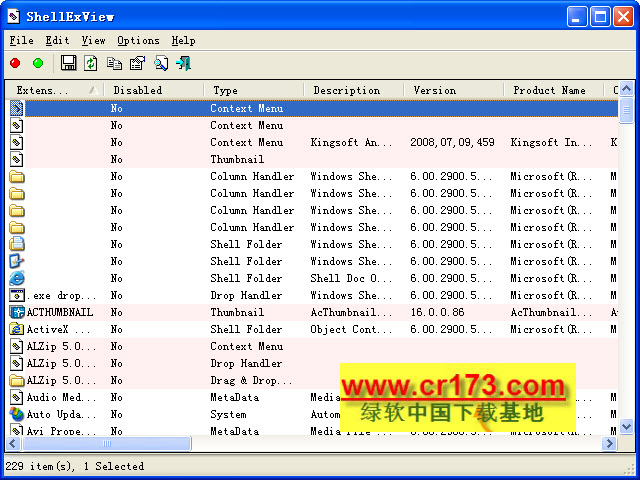The width and height of the screenshot is (640, 480).
Task: Select the 'Avi Prope...' row name
Action: coord(62,430)
